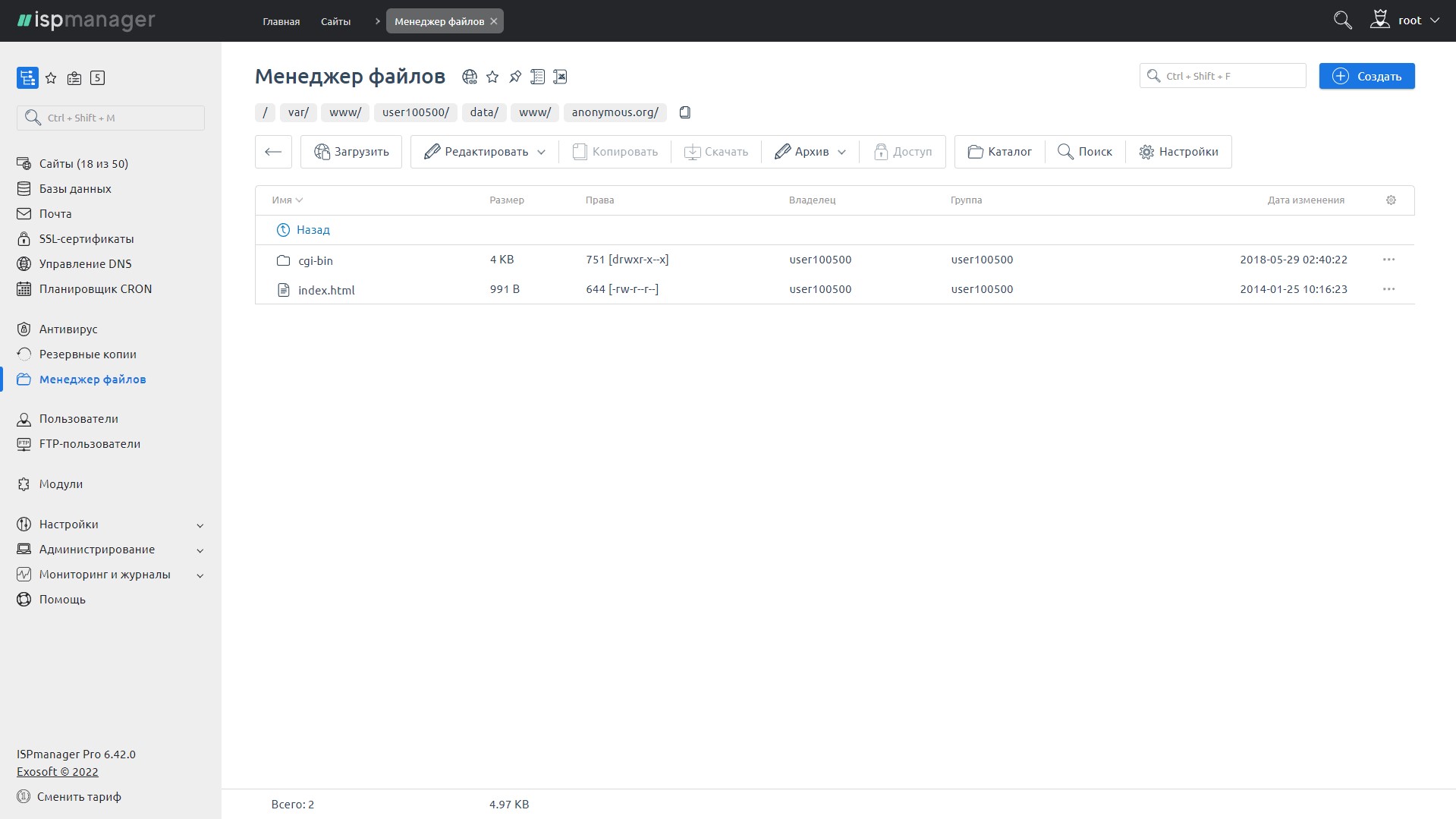Open Базы данных in sidebar
The width and height of the screenshot is (1456, 819).
pyautogui.click(x=75, y=189)
